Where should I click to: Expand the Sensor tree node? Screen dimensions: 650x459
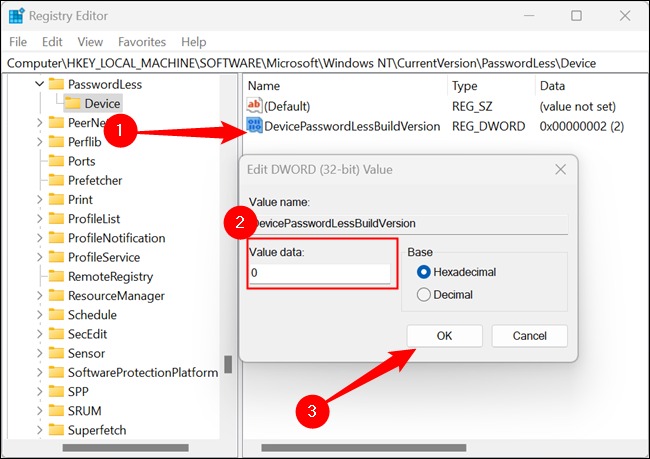click(x=39, y=353)
